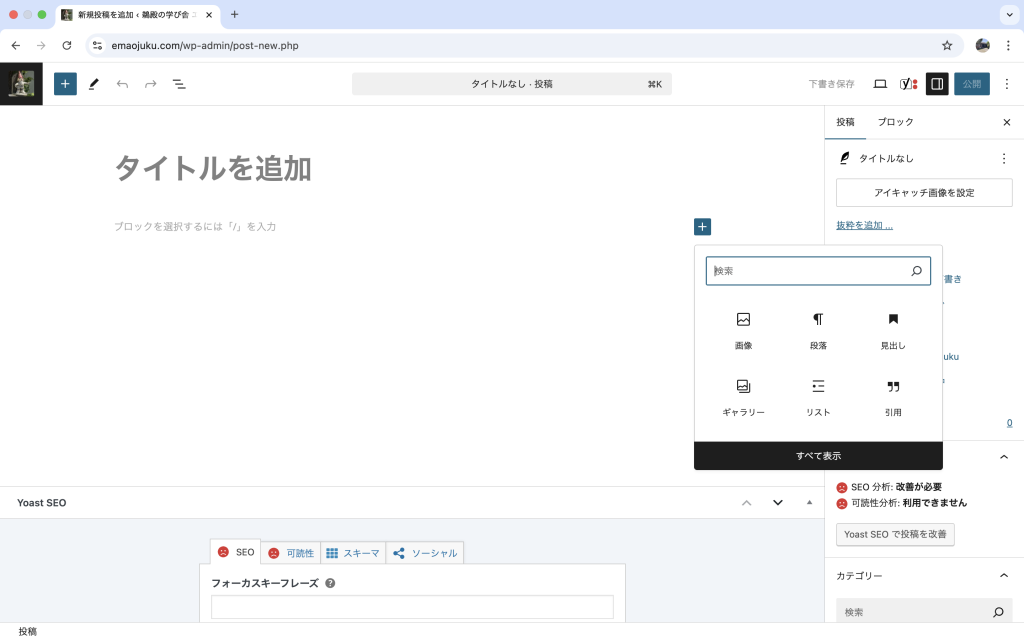This screenshot has height=640, width=1024.
Task: Insert a ギャラリー block
Action: tap(743, 398)
